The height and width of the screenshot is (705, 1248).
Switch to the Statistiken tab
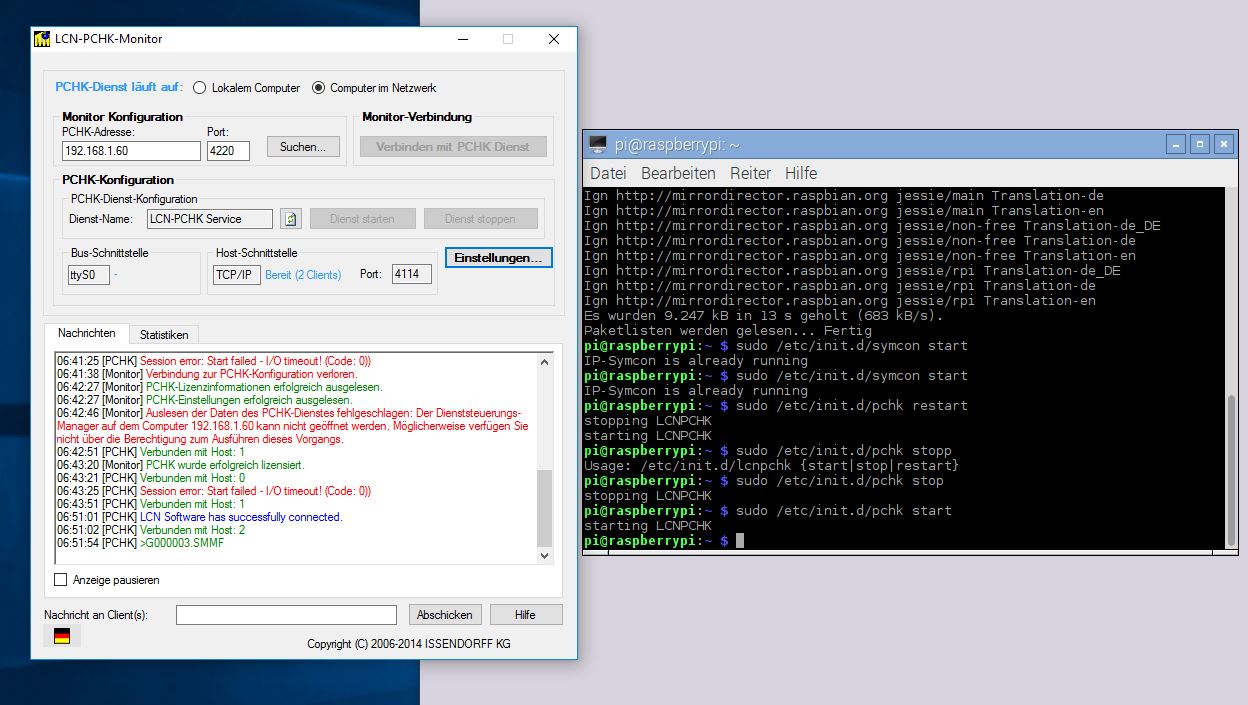[x=164, y=334]
